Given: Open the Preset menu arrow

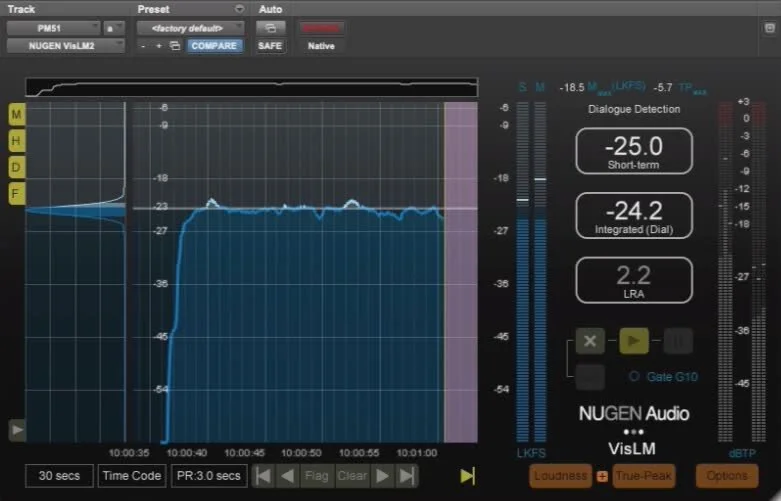Looking at the screenshot, I should [x=240, y=9].
